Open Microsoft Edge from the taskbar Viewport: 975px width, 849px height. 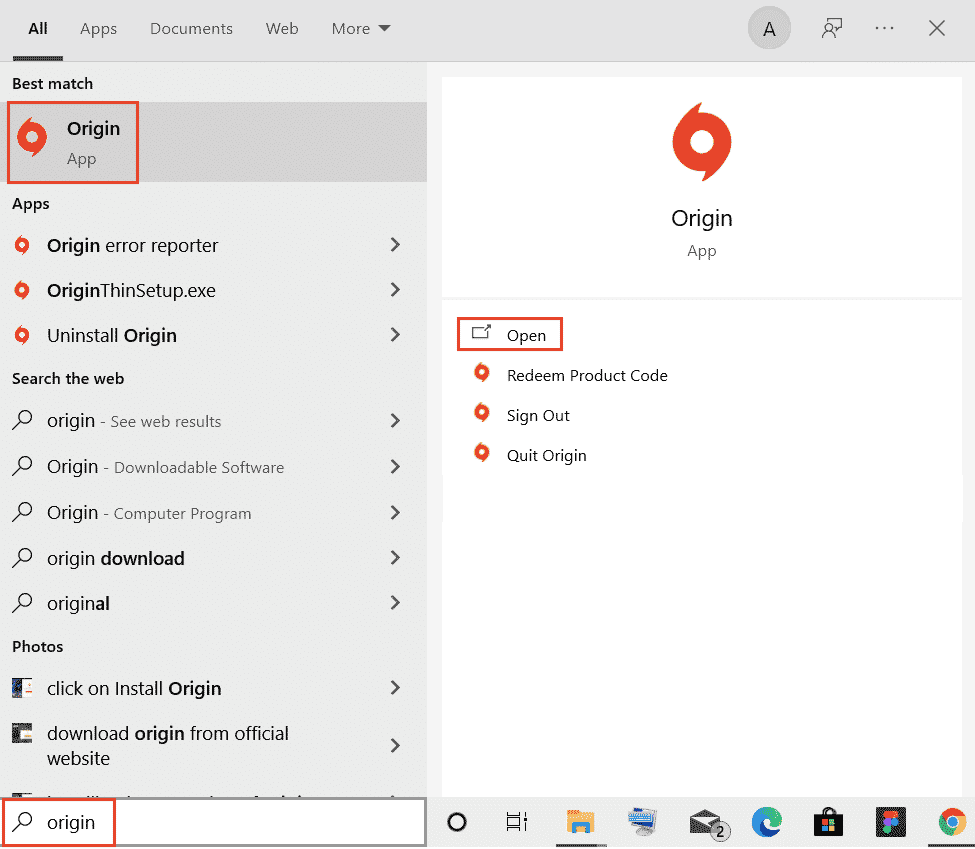767,822
